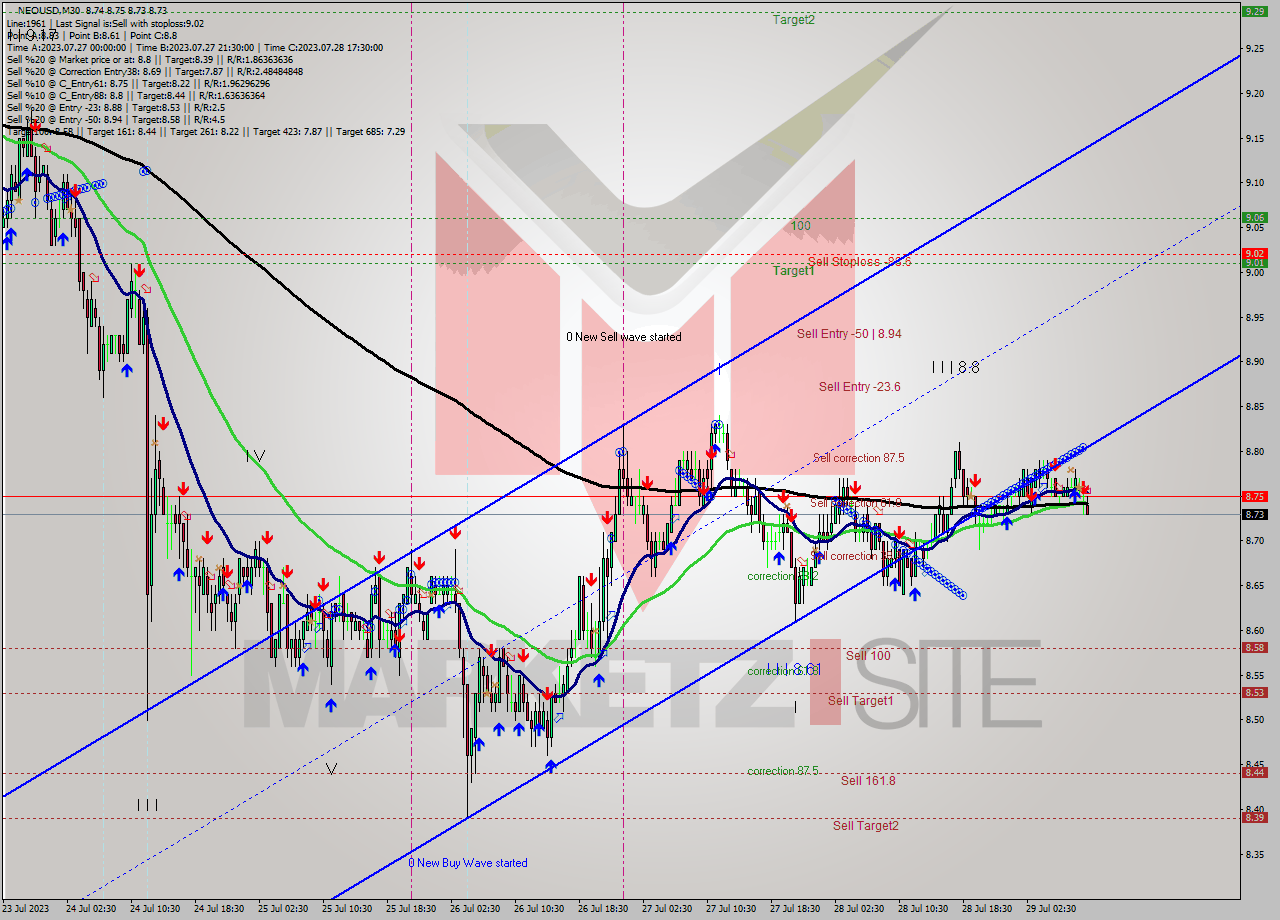The image size is (1280, 920).
Task: Click the 'Sell Target1' label
Action: point(861,700)
